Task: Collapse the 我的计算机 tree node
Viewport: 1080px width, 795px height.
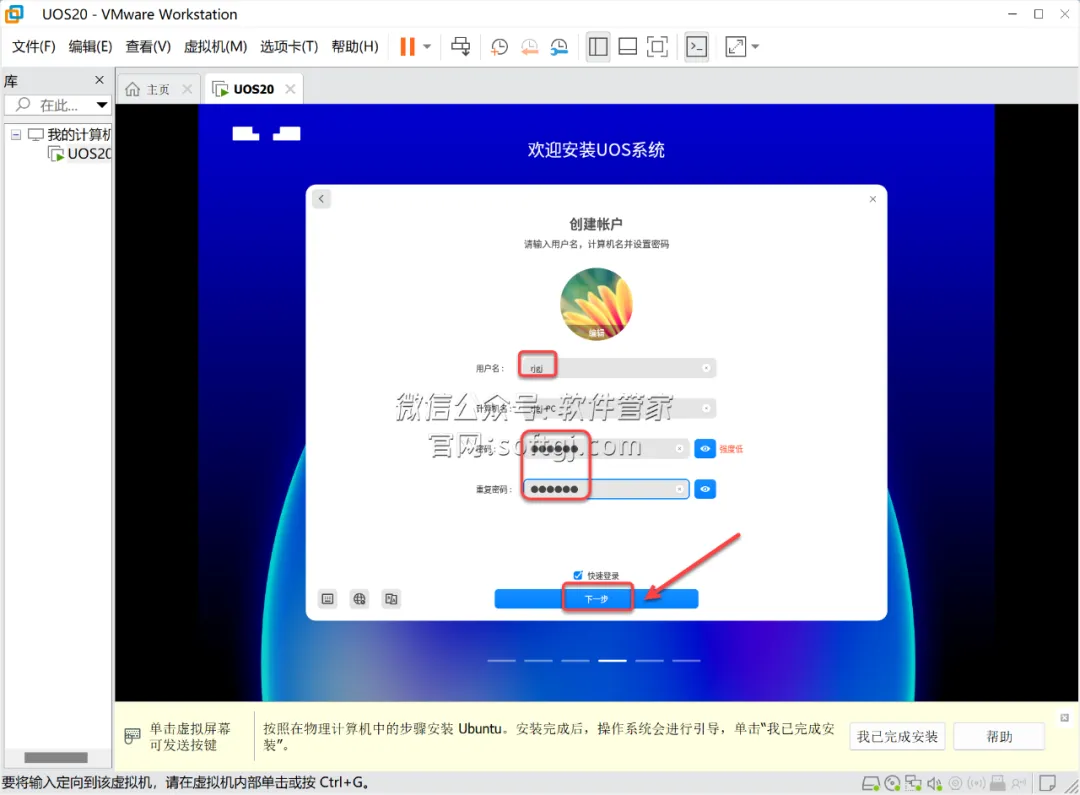Action: click(x=15, y=134)
